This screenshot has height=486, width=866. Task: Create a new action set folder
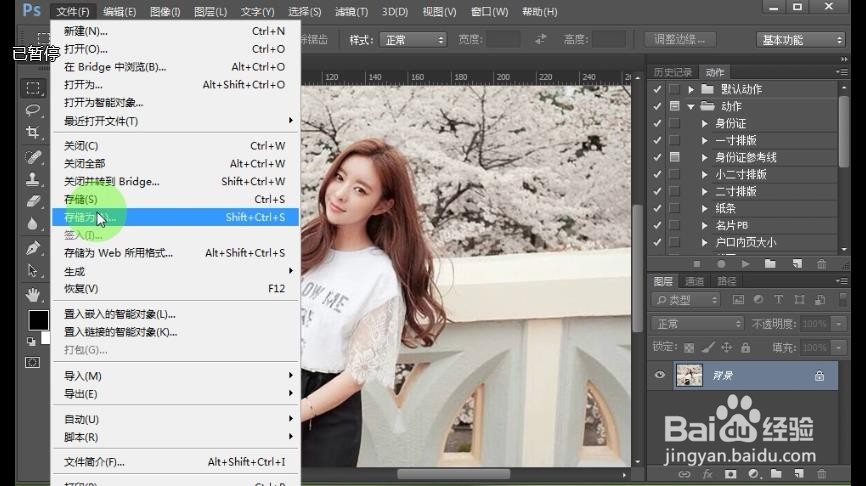coord(770,263)
